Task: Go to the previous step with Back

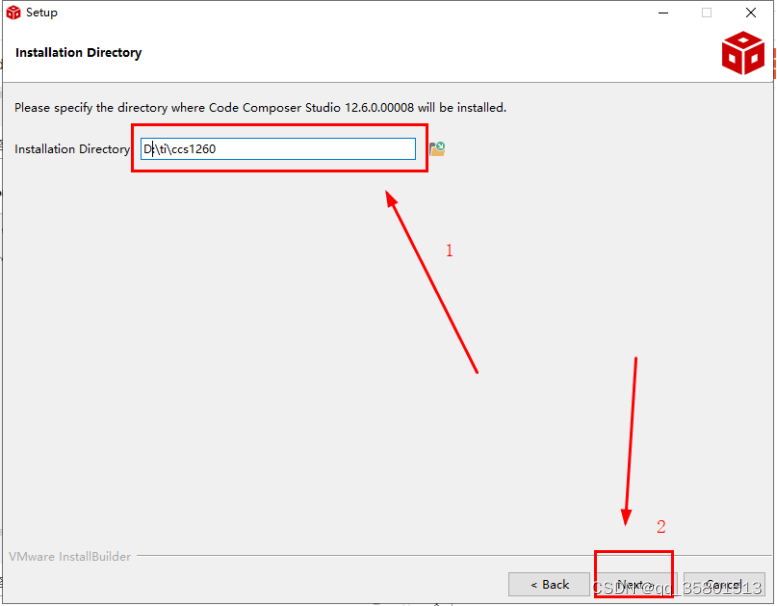Action: (549, 585)
